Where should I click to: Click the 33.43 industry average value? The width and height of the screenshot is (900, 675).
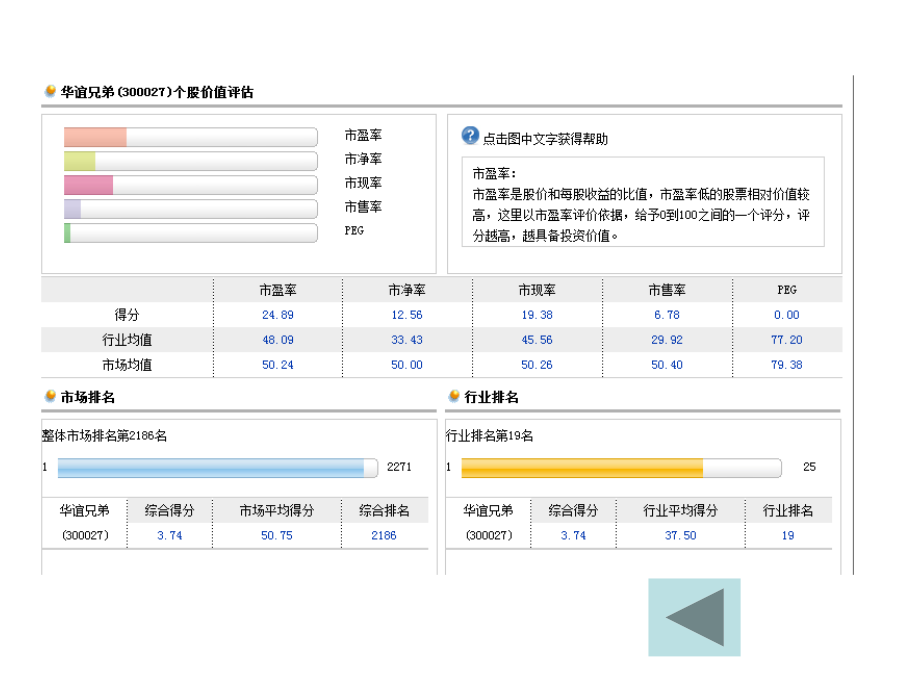(x=407, y=340)
